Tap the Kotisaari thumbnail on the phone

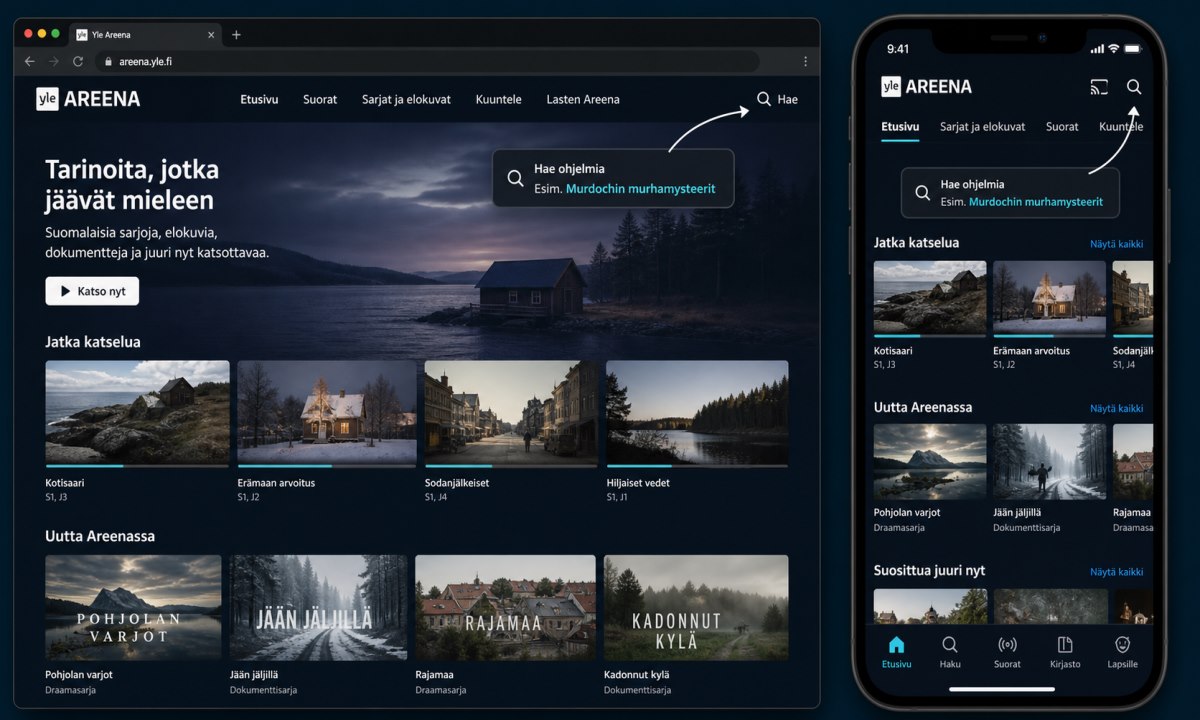click(x=930, y=297)
